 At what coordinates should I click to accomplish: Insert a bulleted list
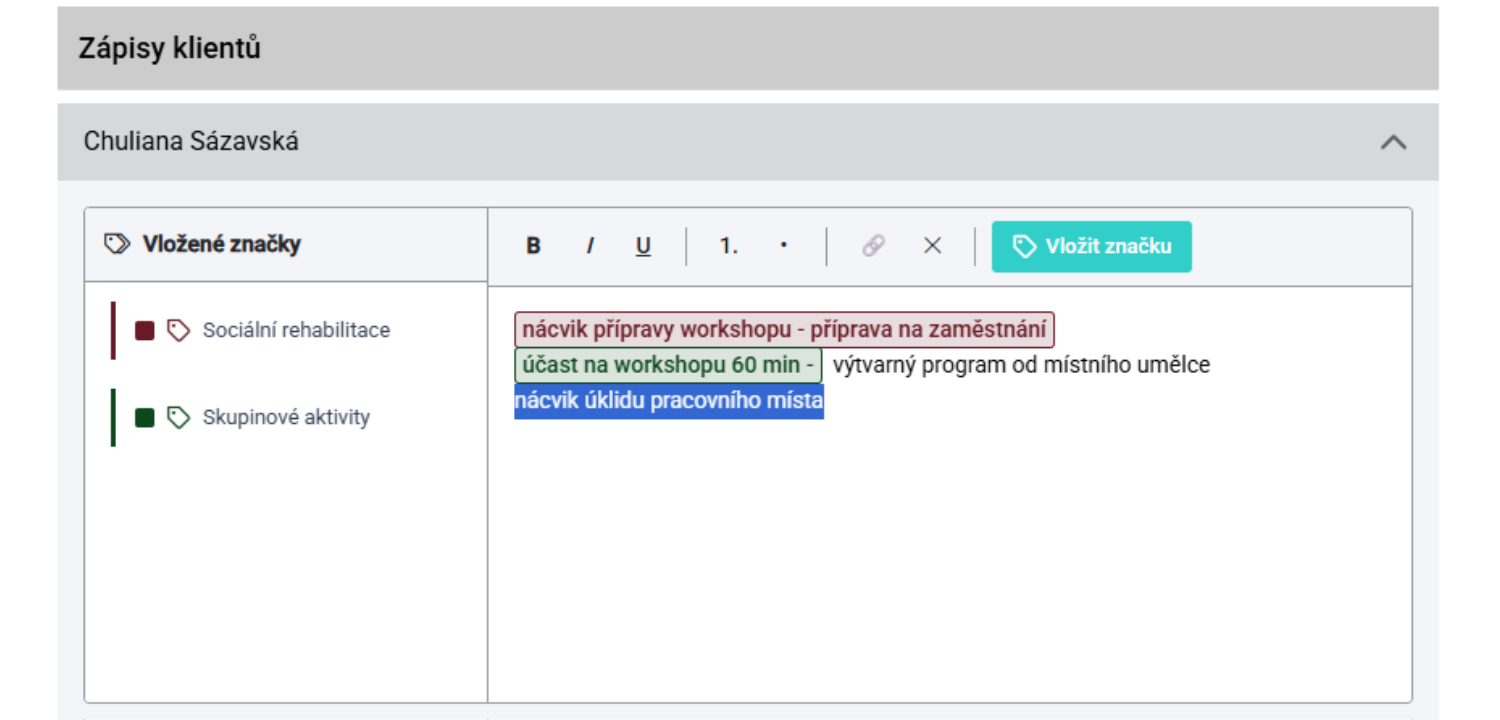(783, 246)
